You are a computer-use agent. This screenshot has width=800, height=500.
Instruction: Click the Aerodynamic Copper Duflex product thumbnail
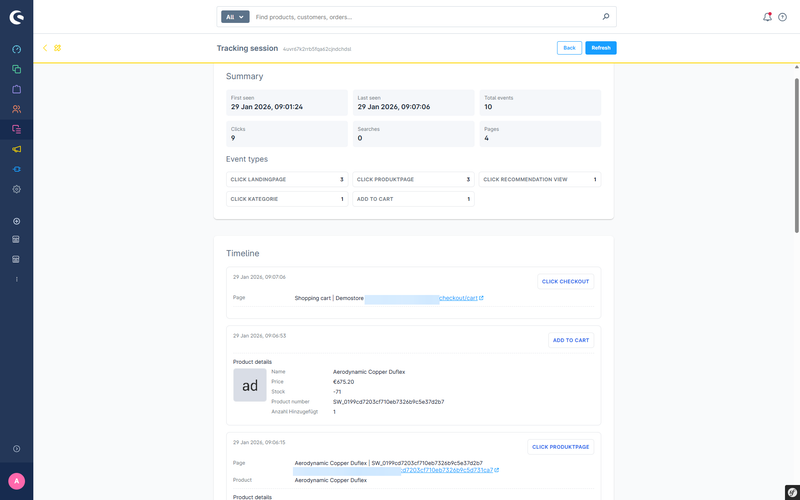click(x=250, y=385)
